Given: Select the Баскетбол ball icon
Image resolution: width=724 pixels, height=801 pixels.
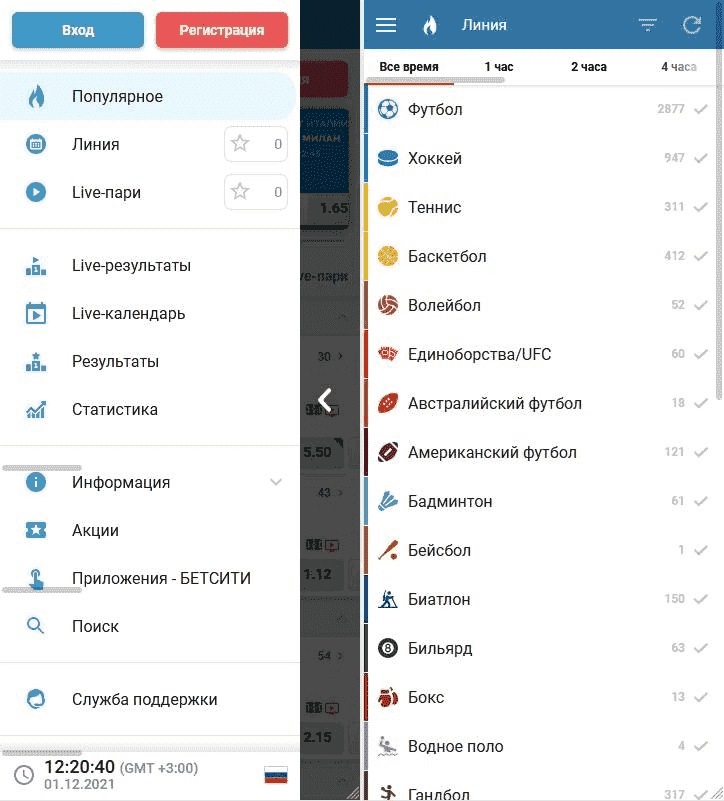Looking at the screenshot, I should 388,256.
